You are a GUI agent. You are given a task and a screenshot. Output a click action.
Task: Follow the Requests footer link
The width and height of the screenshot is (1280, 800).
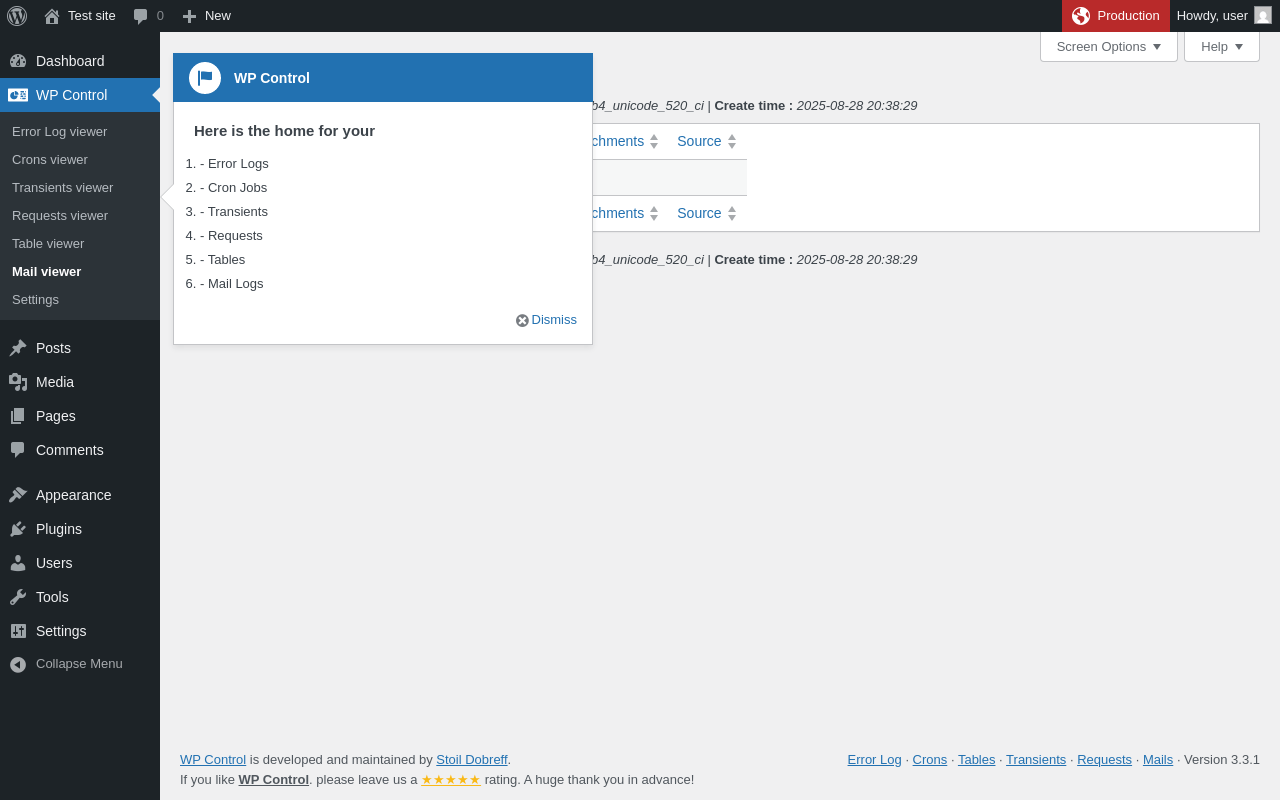(1104, 759)
